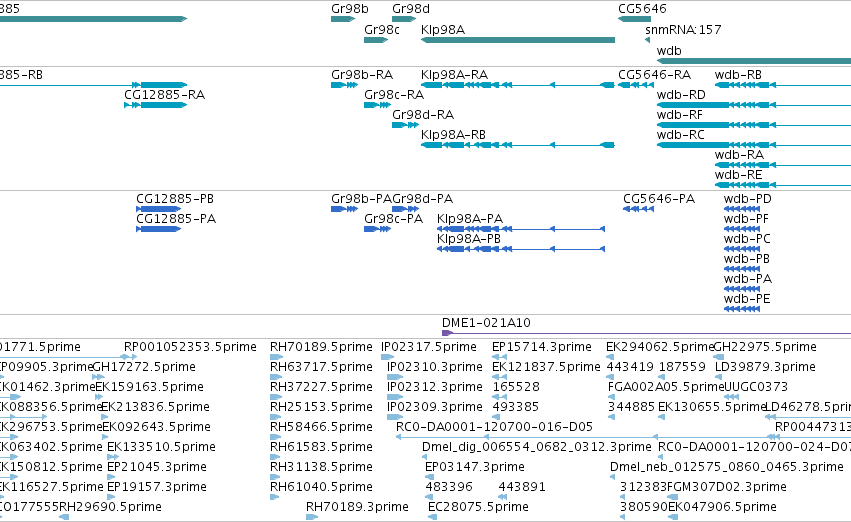Select the LD39879.3prime EST label

765,367
